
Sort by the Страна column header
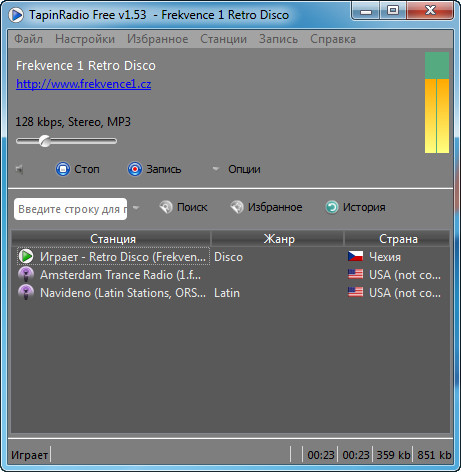point(397,239)
